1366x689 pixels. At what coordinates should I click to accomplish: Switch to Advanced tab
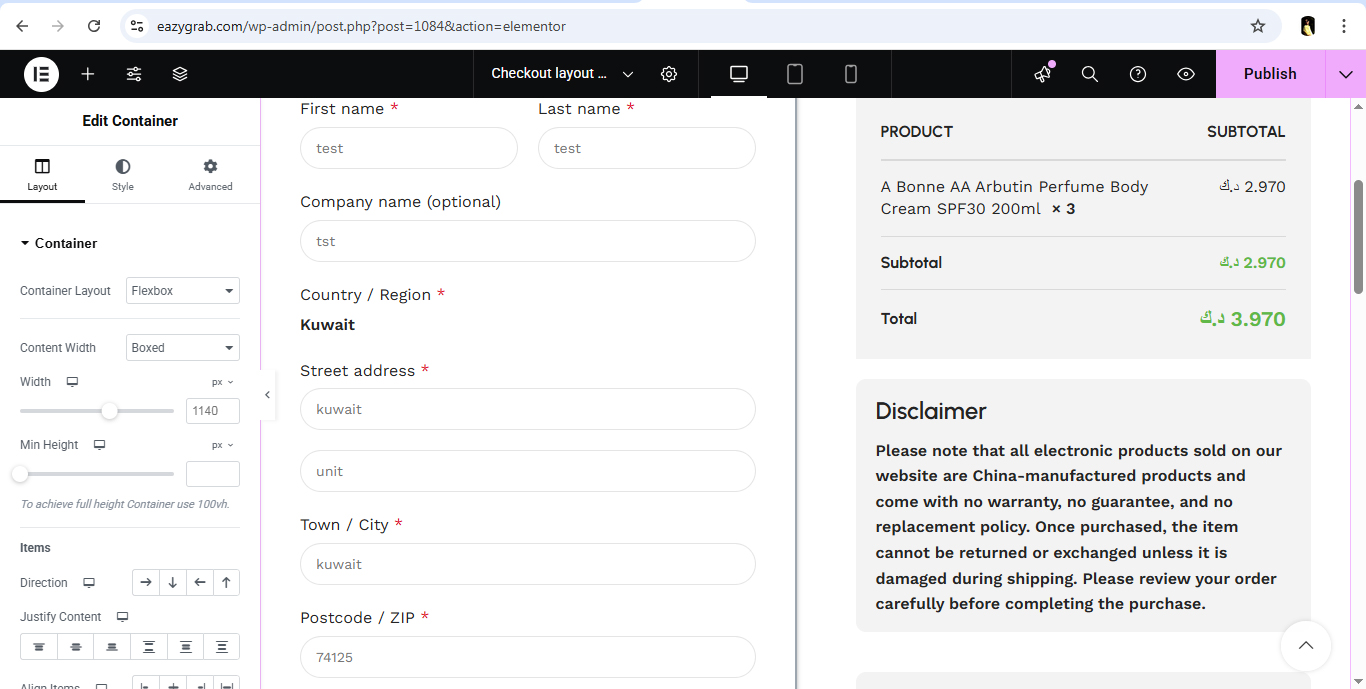coord(210,175)
